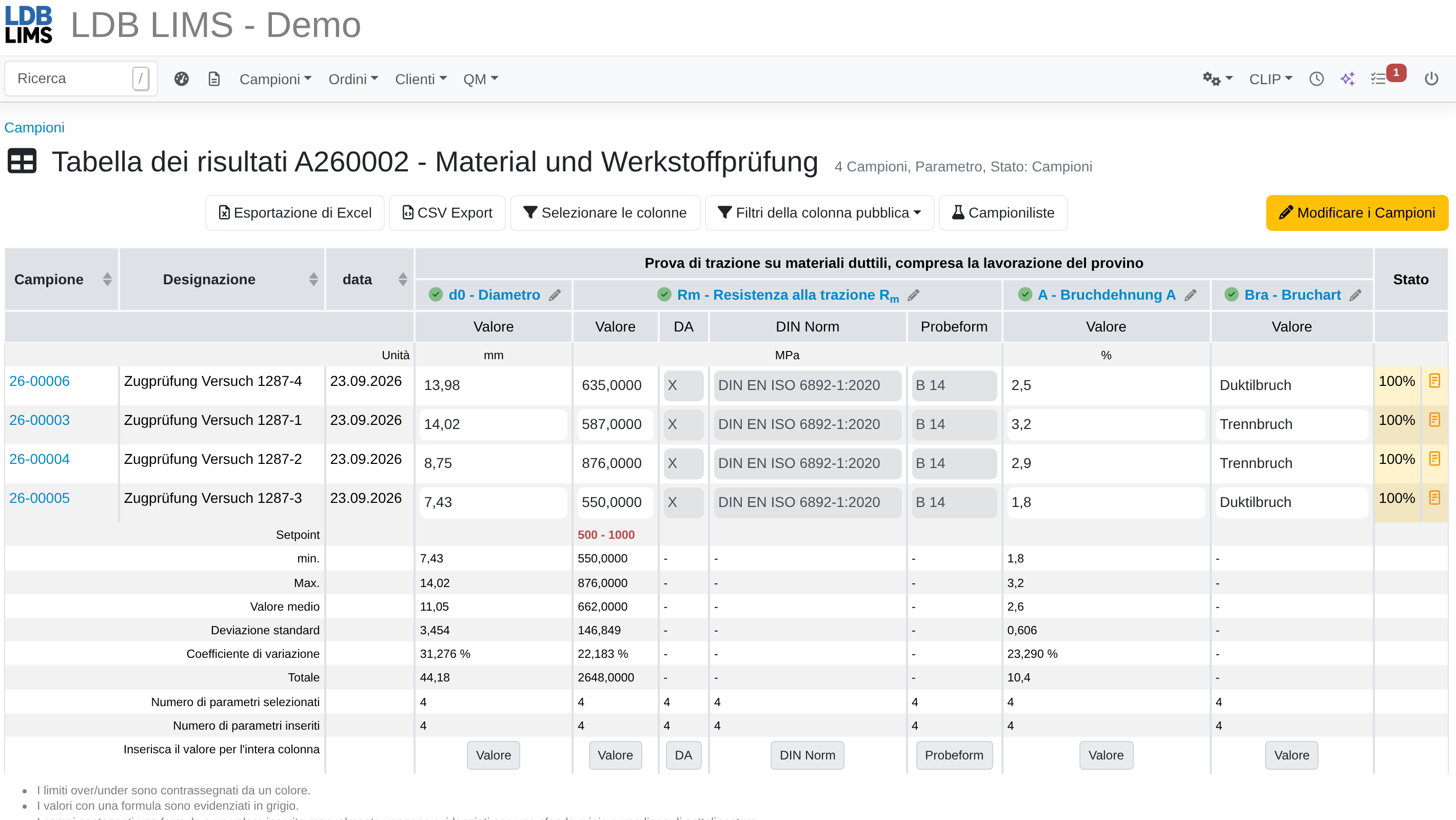Open report icon for sample 26-00006
1456x820 pixels.
coord(1434,381)
